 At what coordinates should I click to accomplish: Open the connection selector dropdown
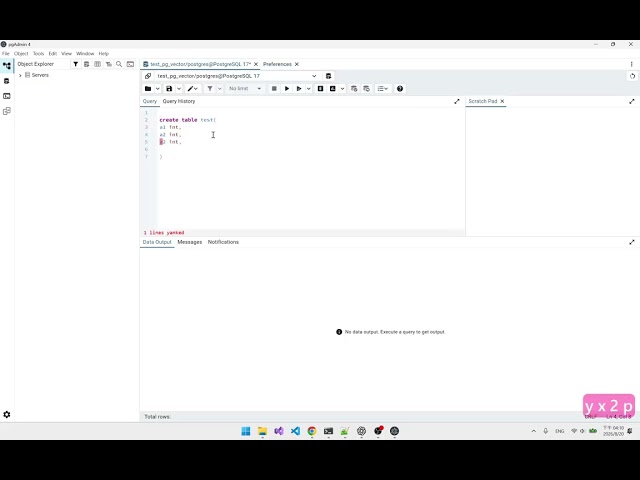314,76
